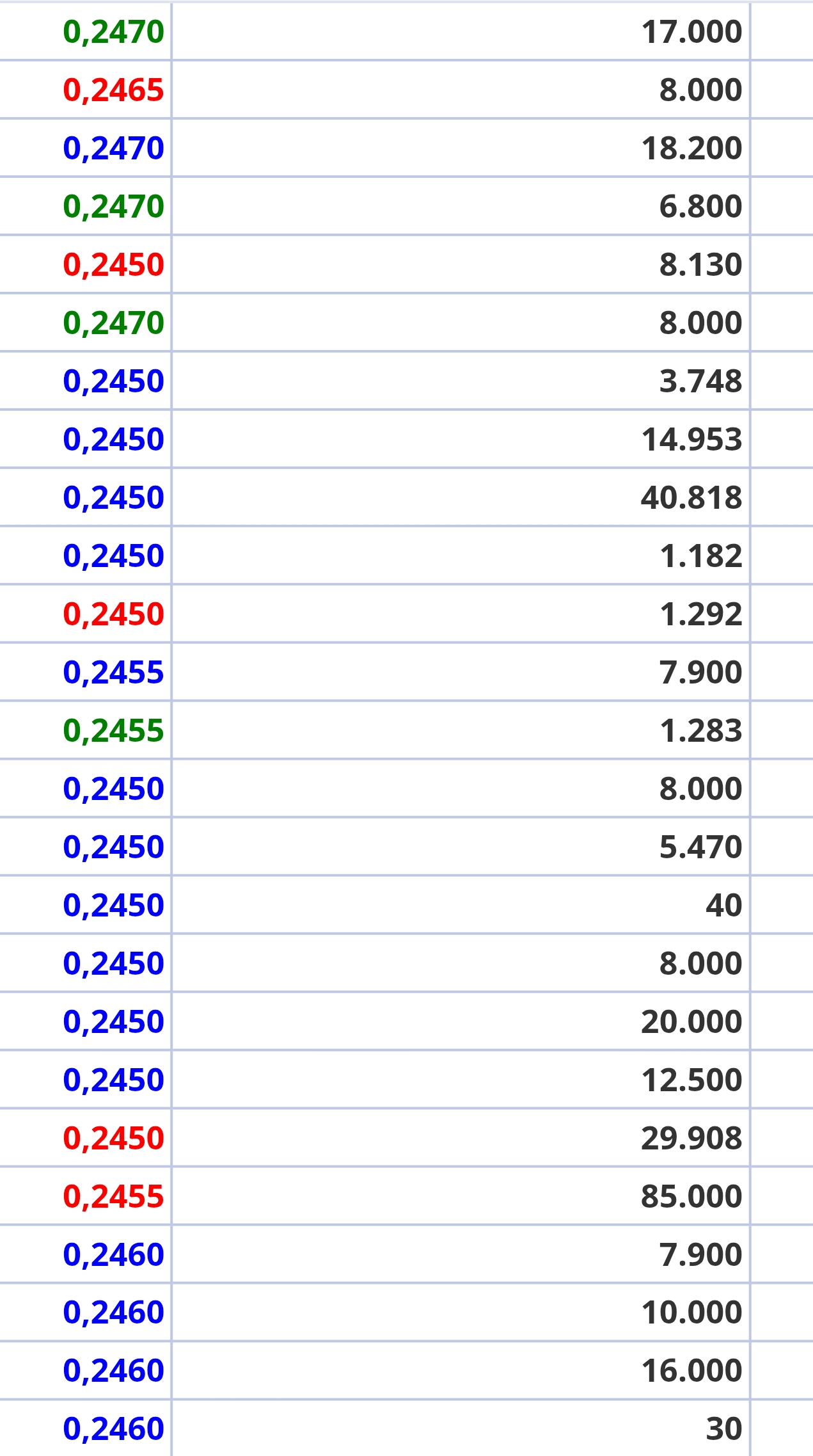Select the red price 0,2465
This screenshot has width=813, height=1456.
tap(113, 90)
